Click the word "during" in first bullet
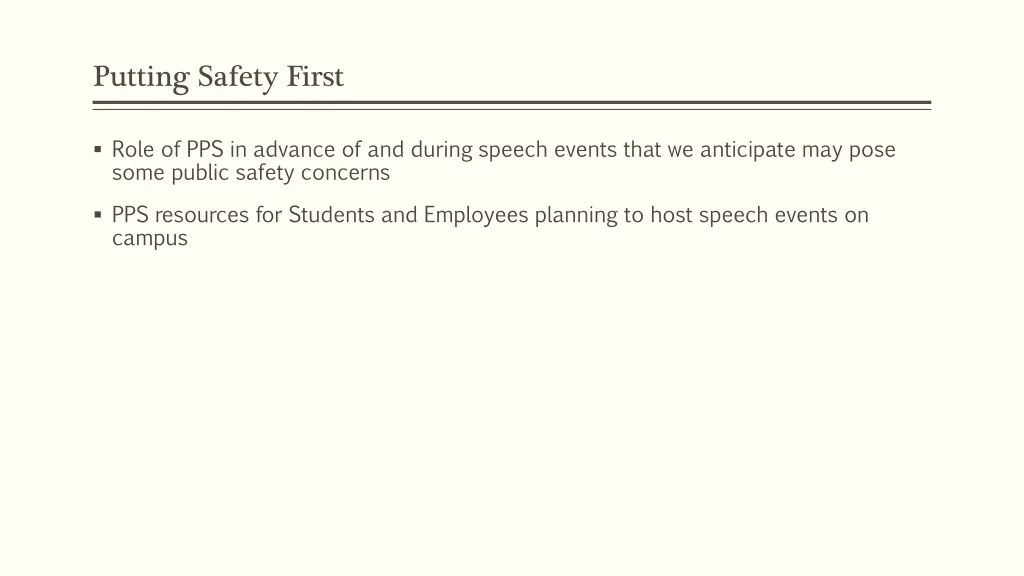Screen dimensions: 1024x576 [x=441, y=151]
